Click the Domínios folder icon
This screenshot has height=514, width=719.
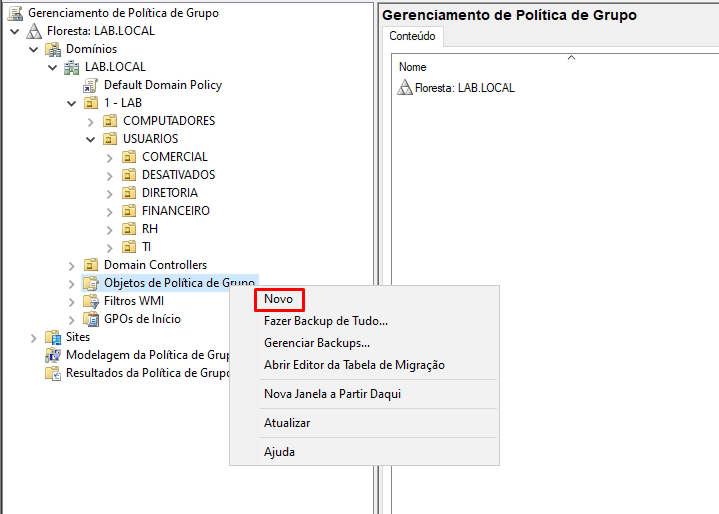click(x=53, y=49)
